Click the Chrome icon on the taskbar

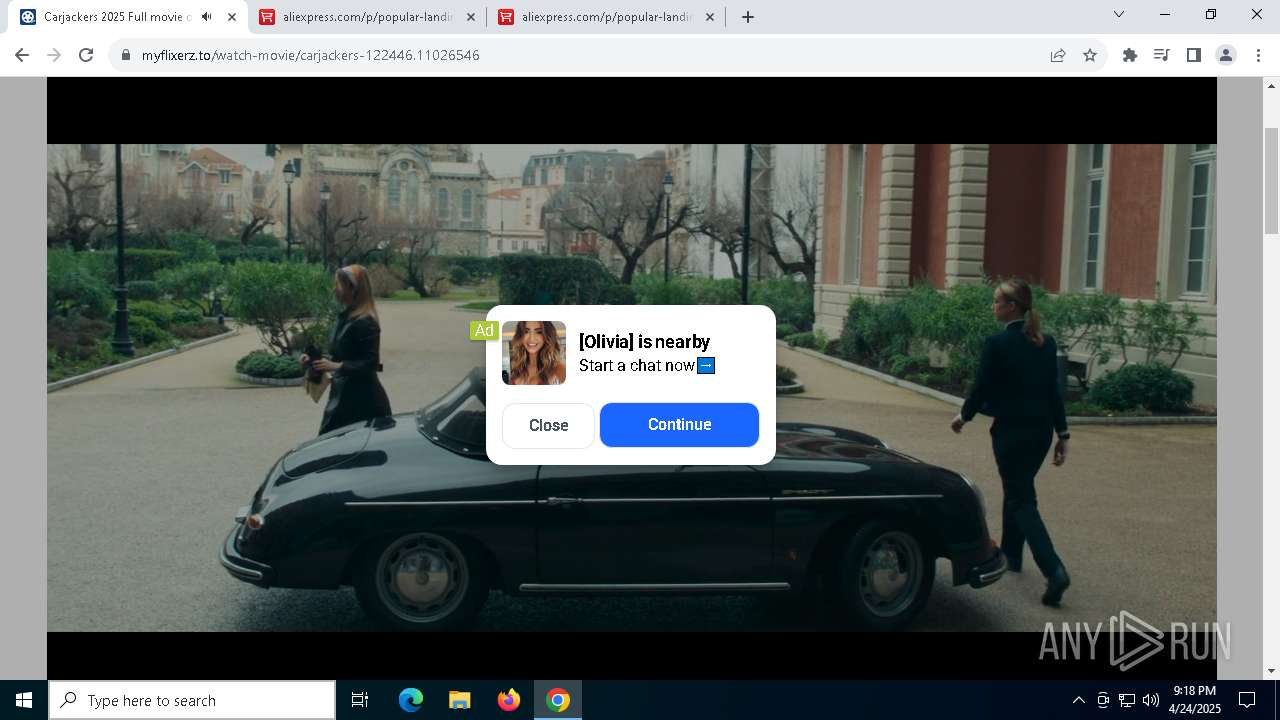558,700
